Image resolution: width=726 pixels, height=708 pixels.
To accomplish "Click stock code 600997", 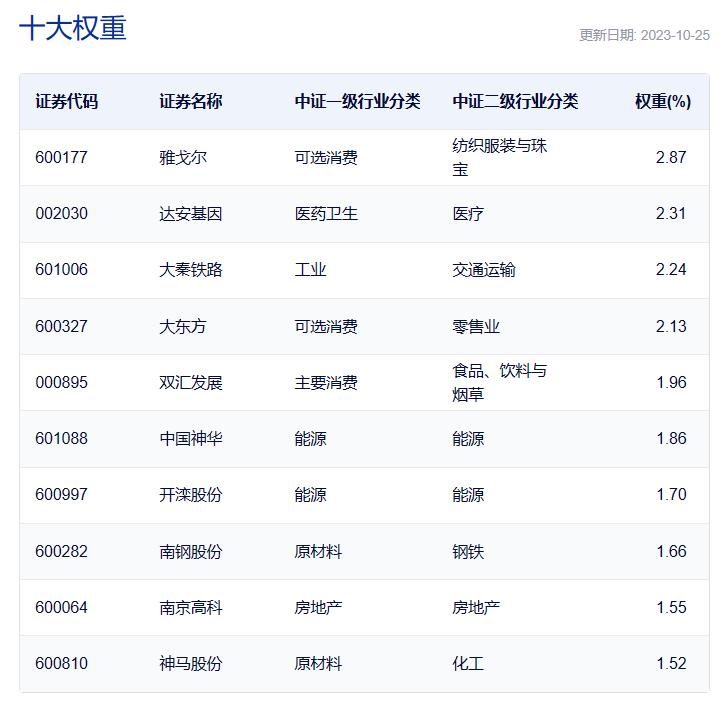I will pyautogui.click(x=62, y=494).
